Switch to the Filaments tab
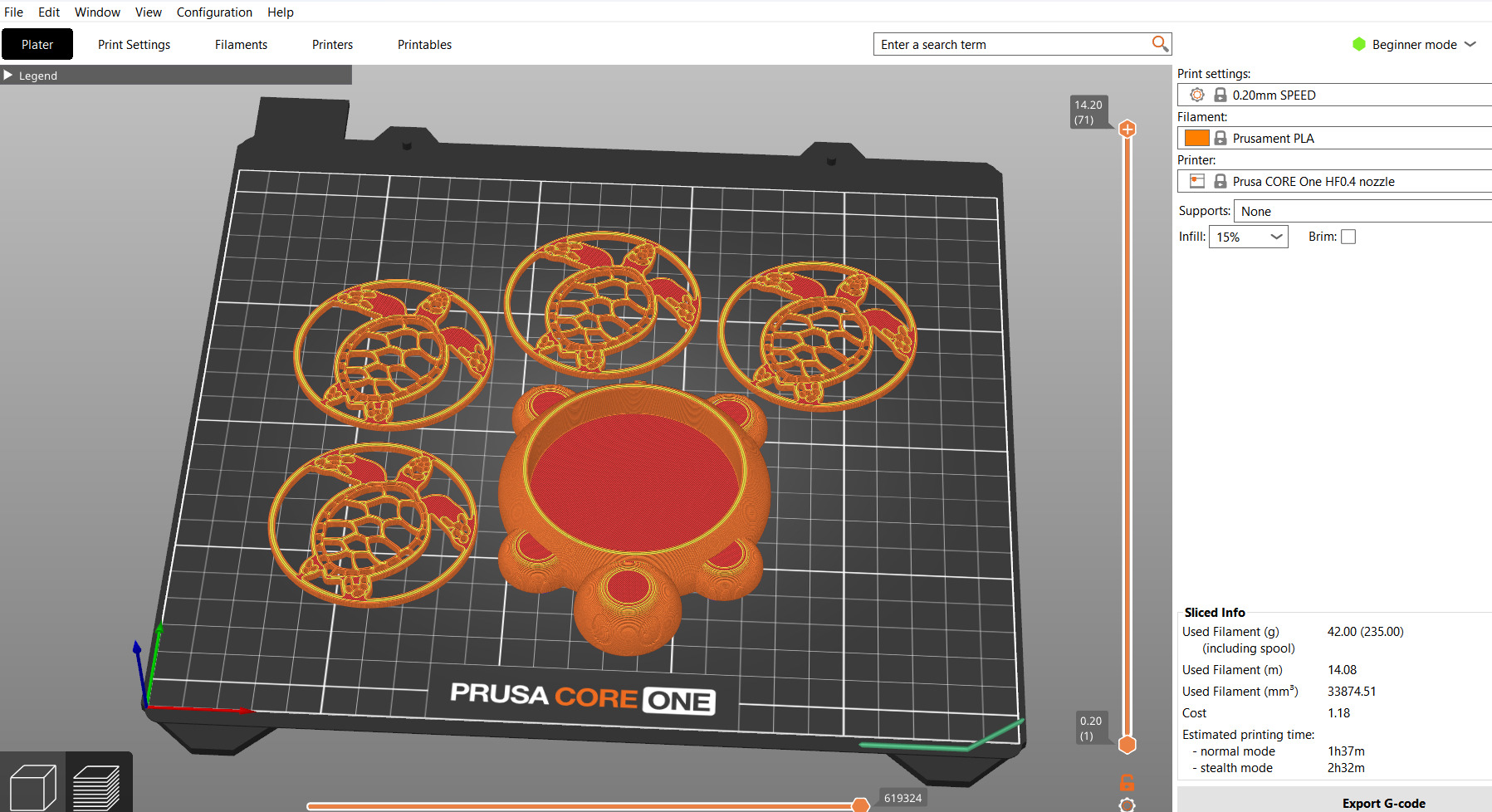The image size is (1492, 812). pos(241,44)
